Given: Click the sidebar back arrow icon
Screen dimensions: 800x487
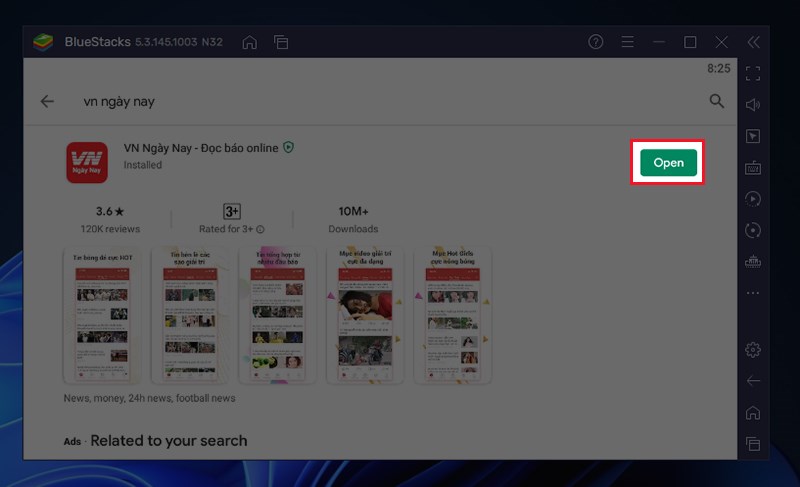Looking at the screenshot, I should [753, 381].
